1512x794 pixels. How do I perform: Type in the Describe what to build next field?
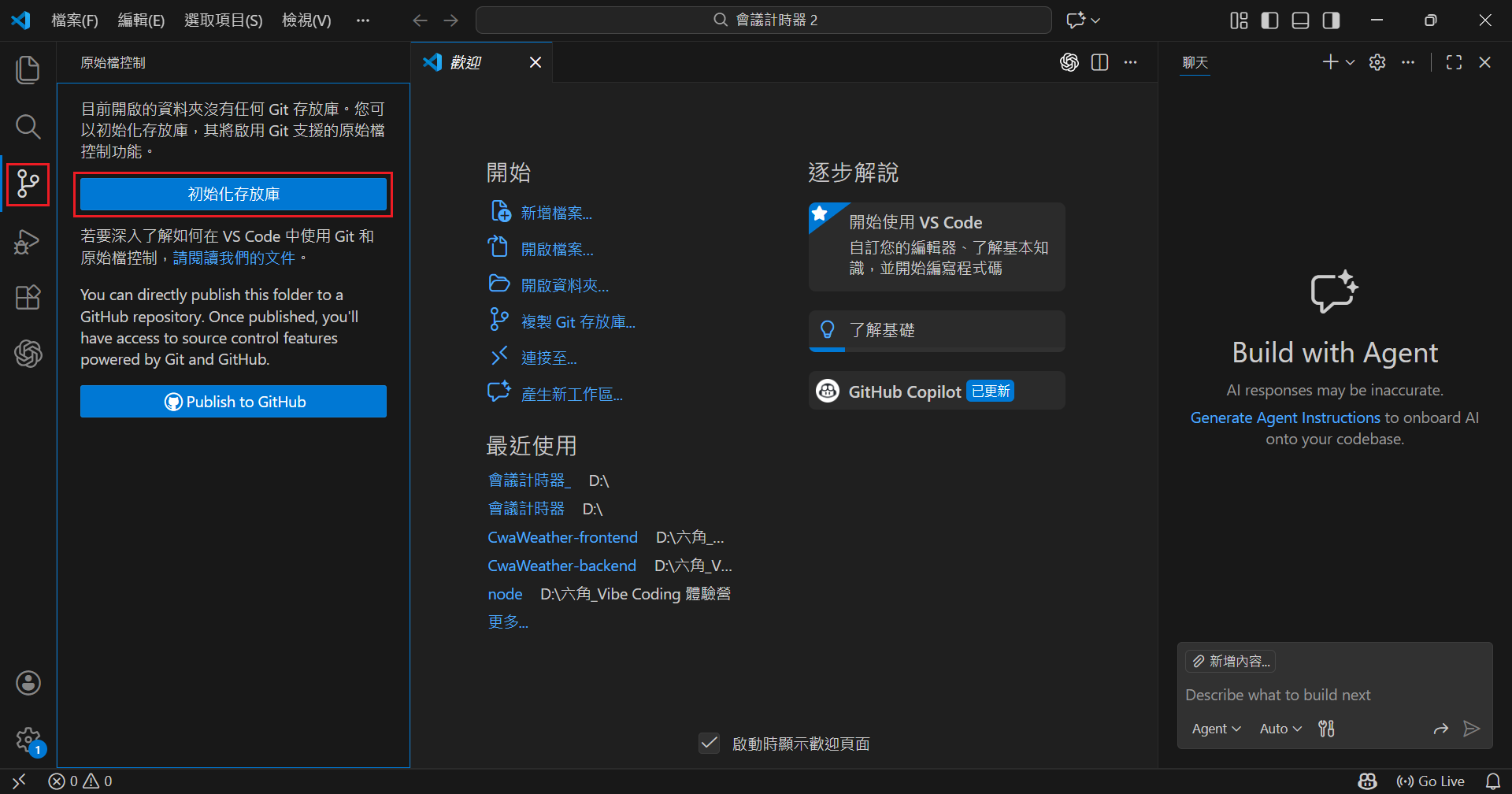(x=1334, y=695)
